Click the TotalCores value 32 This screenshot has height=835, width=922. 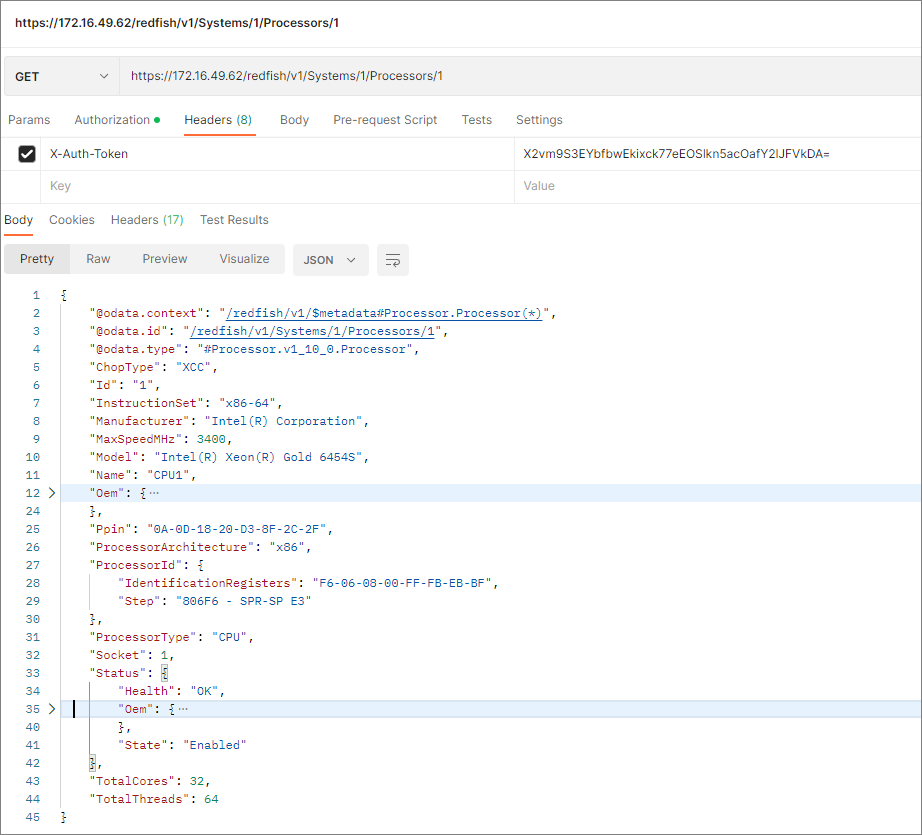(197, 781)
